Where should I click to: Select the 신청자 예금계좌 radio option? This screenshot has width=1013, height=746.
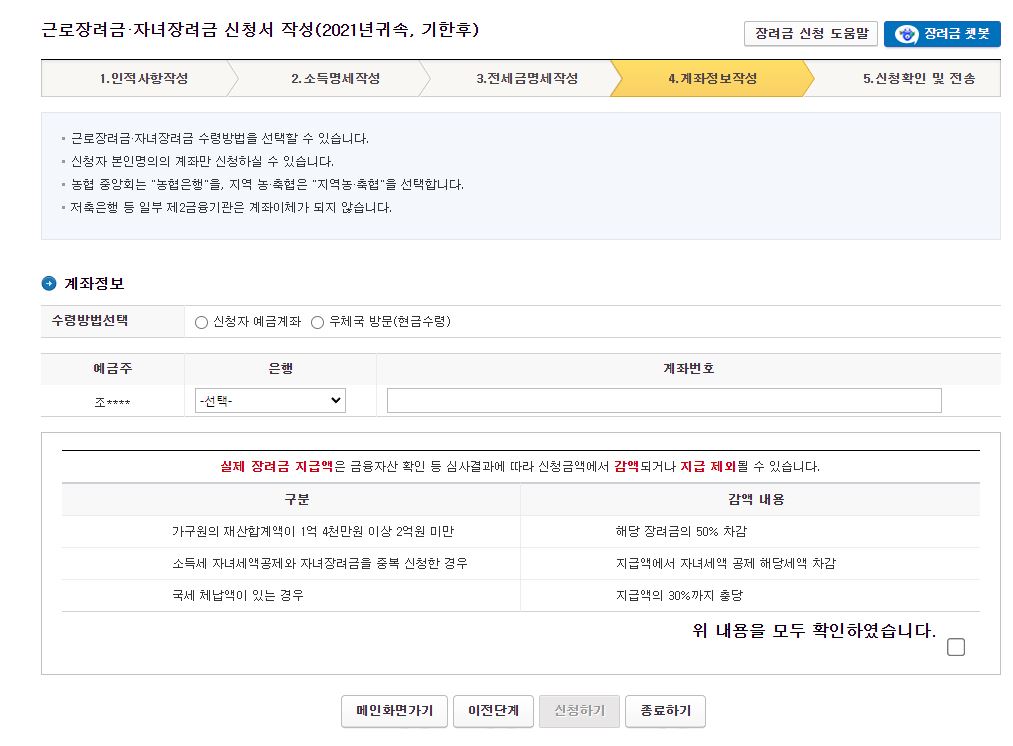click(x=200, y=322)
